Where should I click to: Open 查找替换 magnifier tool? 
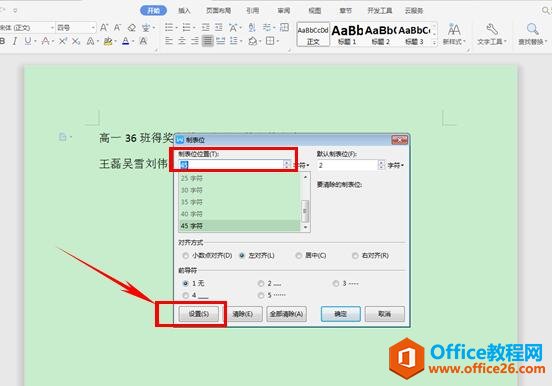tap(532, 35)
